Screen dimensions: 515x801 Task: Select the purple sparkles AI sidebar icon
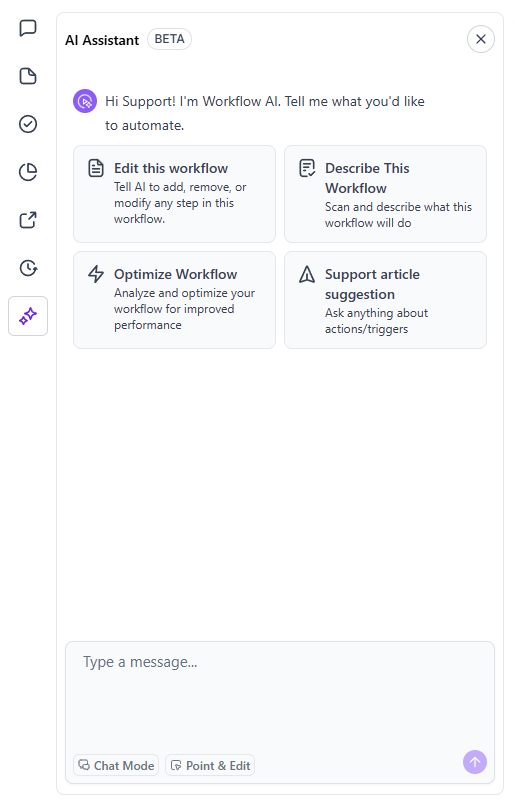pyautogui.click(x=28, y=316)
